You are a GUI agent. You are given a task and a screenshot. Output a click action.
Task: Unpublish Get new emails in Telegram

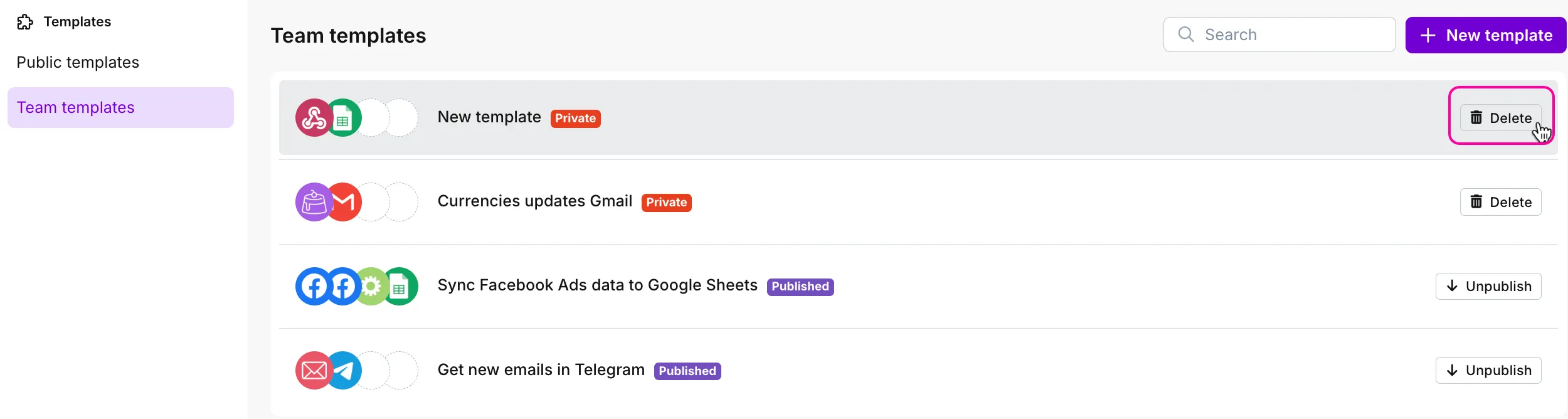(1488, 370)
